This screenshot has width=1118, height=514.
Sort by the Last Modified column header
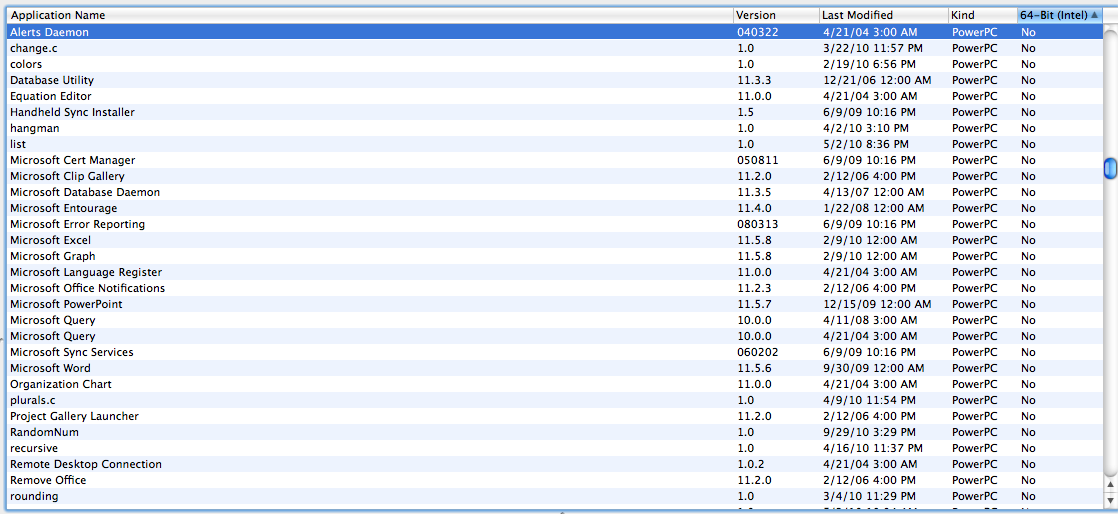883,15
